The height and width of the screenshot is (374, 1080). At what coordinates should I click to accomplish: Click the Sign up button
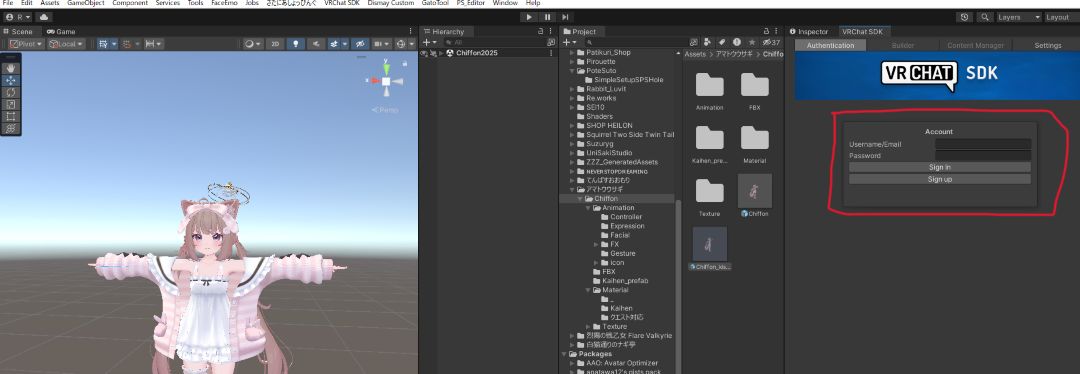click(x=939, y=179)
